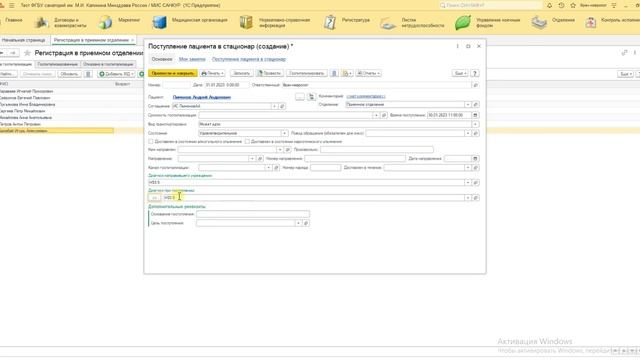Screen dimensions: 640x360
Task: Open Отделение section
Action: tap(553, 22)
